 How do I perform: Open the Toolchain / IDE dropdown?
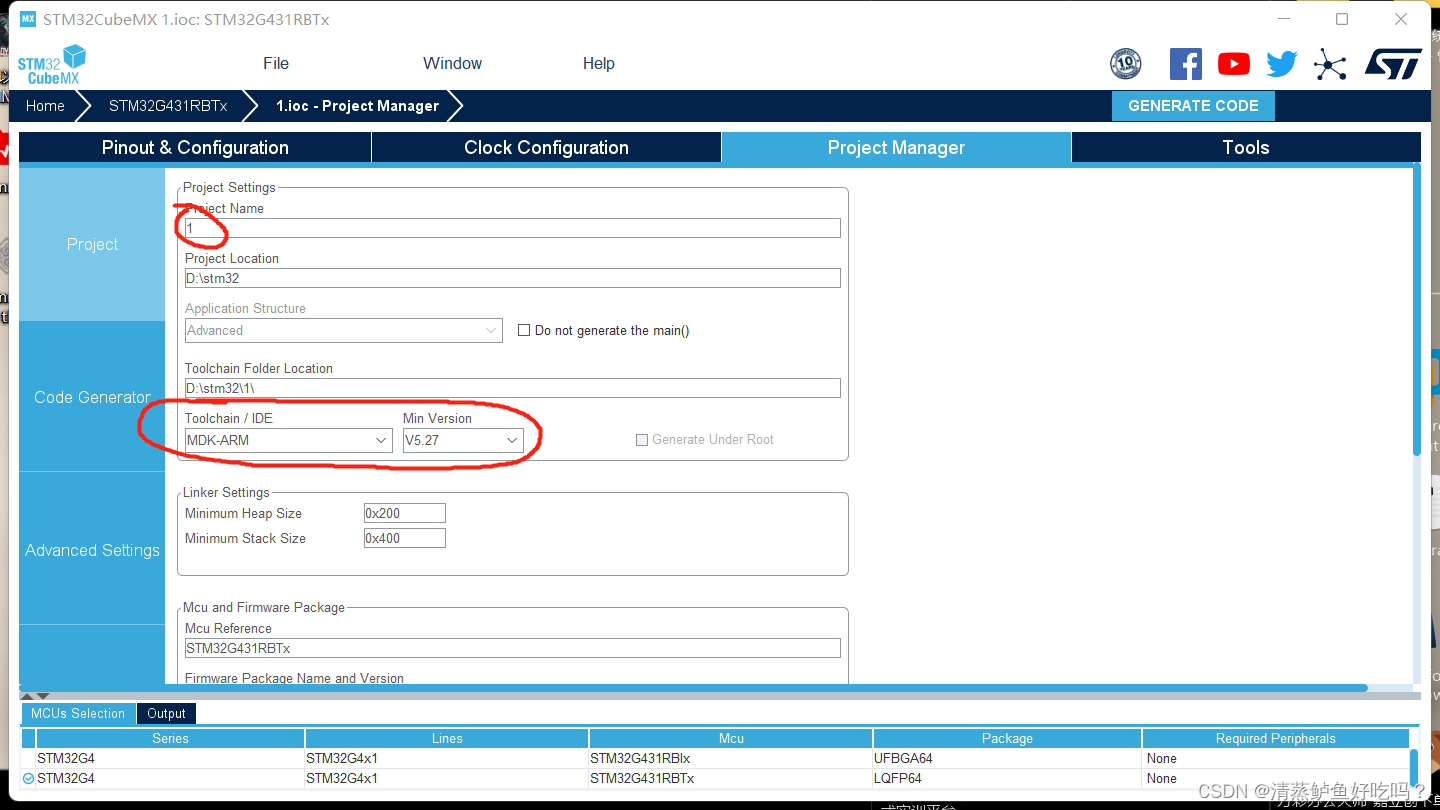coord(289,440)
